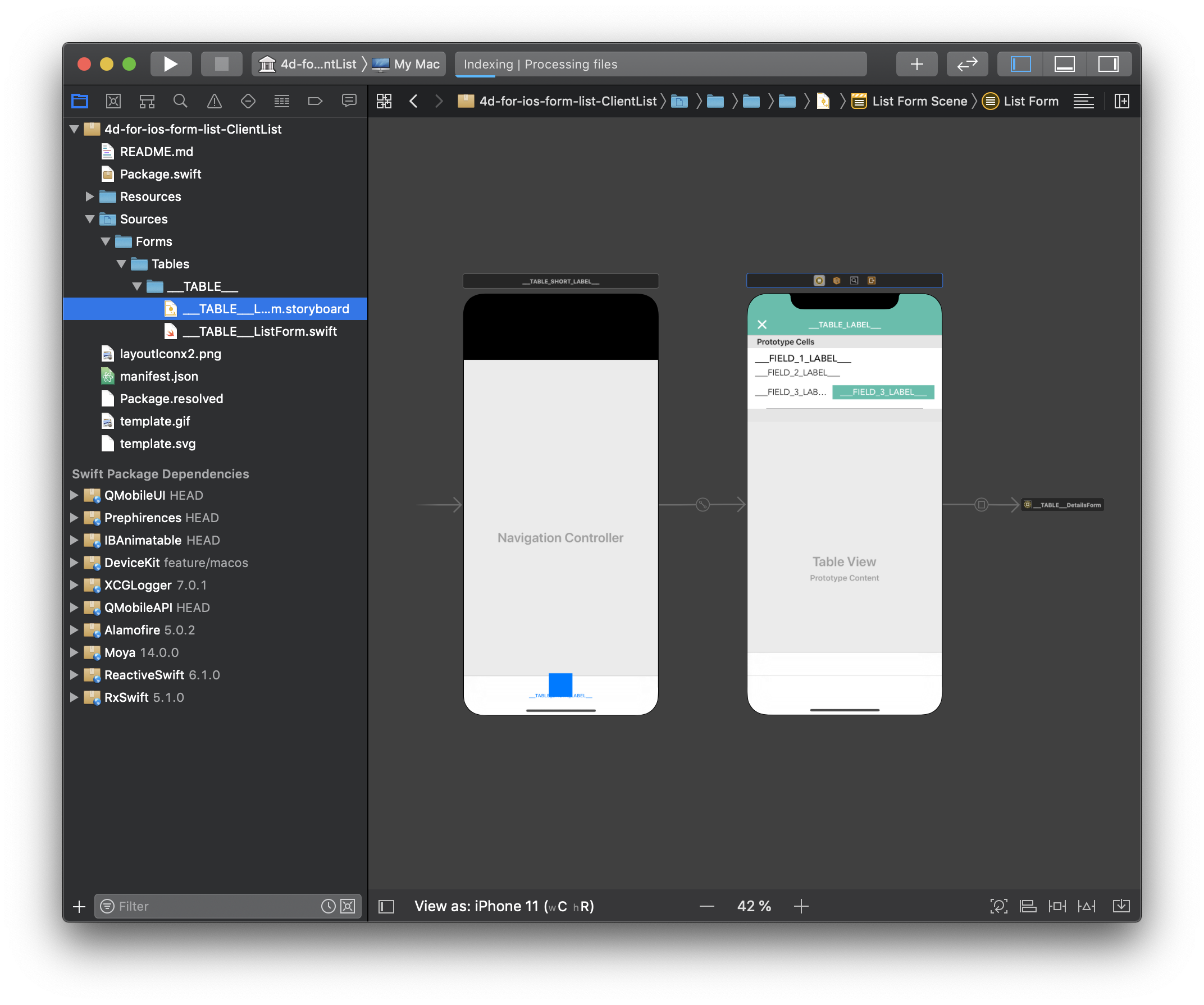Open code review arrows button

[967, 63]
